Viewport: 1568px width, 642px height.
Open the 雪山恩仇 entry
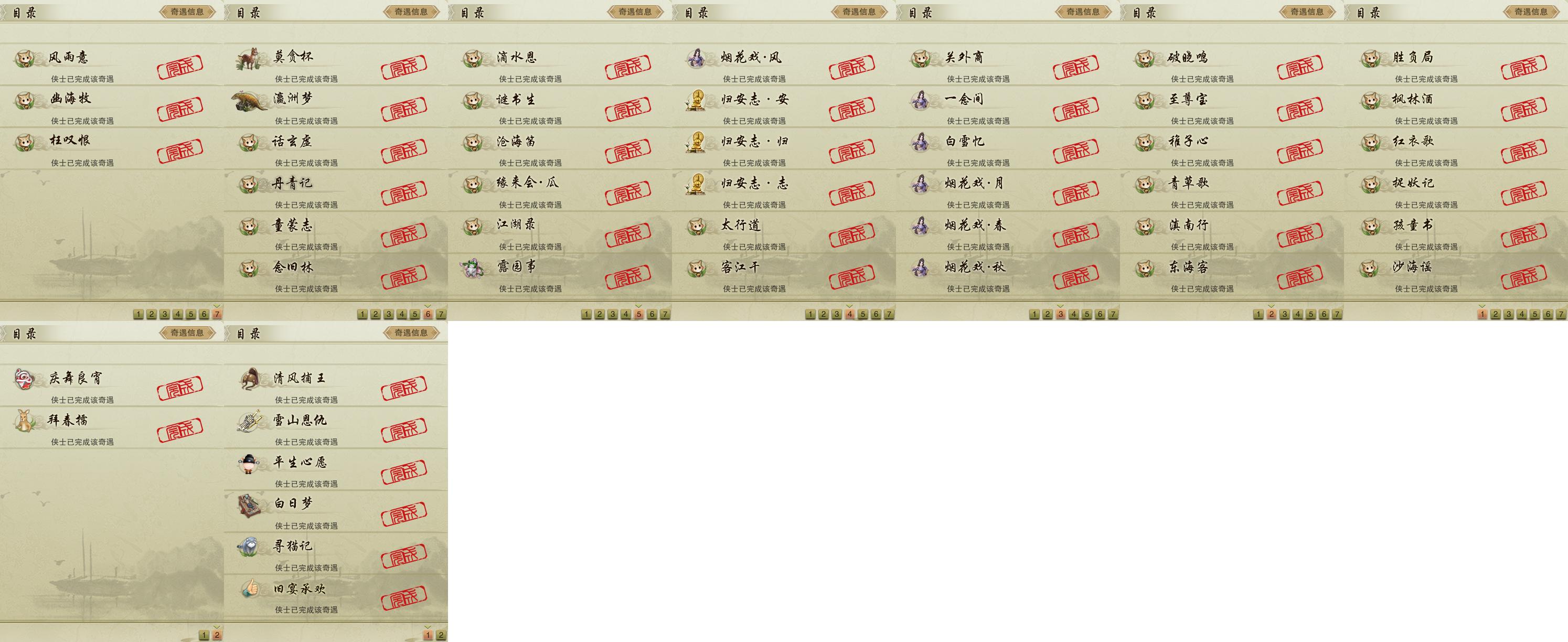coord(336,429)
